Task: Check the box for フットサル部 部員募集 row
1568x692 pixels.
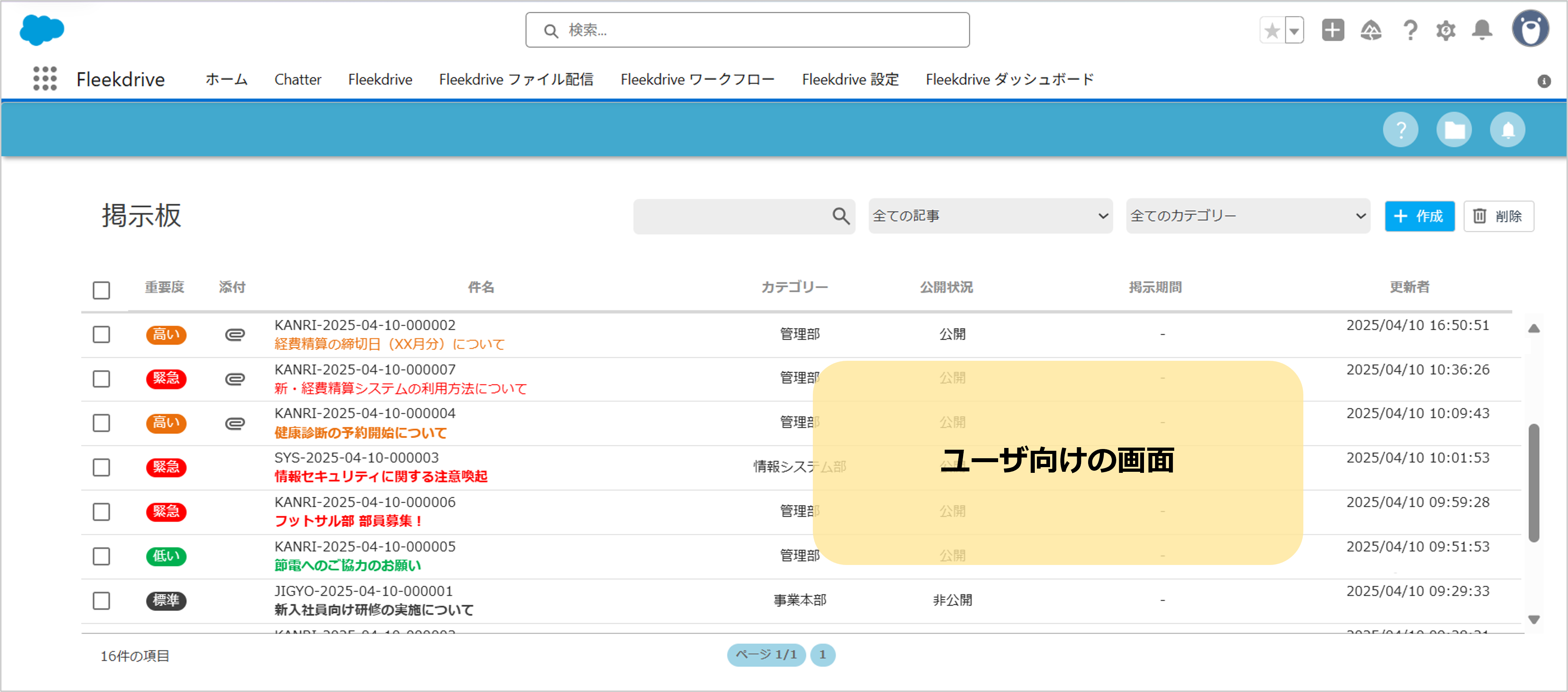Action: (102, 512)
